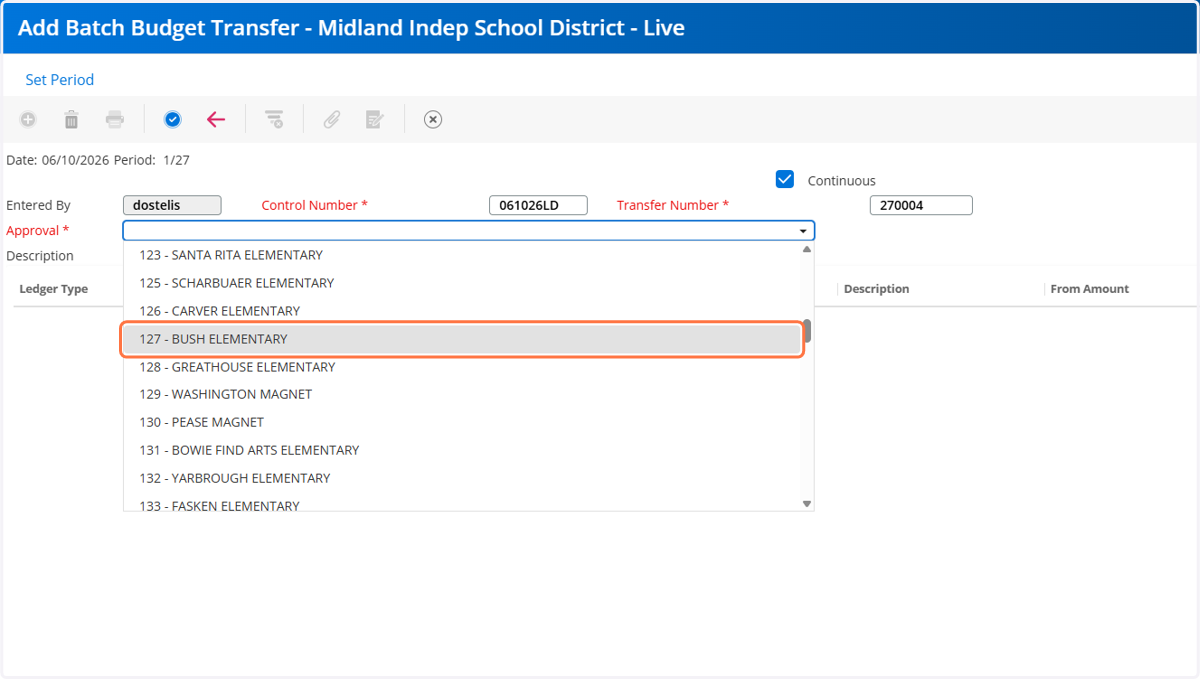The image size is (1200, 679).
Task: Open the Set Period link
Action: point(60,80)
